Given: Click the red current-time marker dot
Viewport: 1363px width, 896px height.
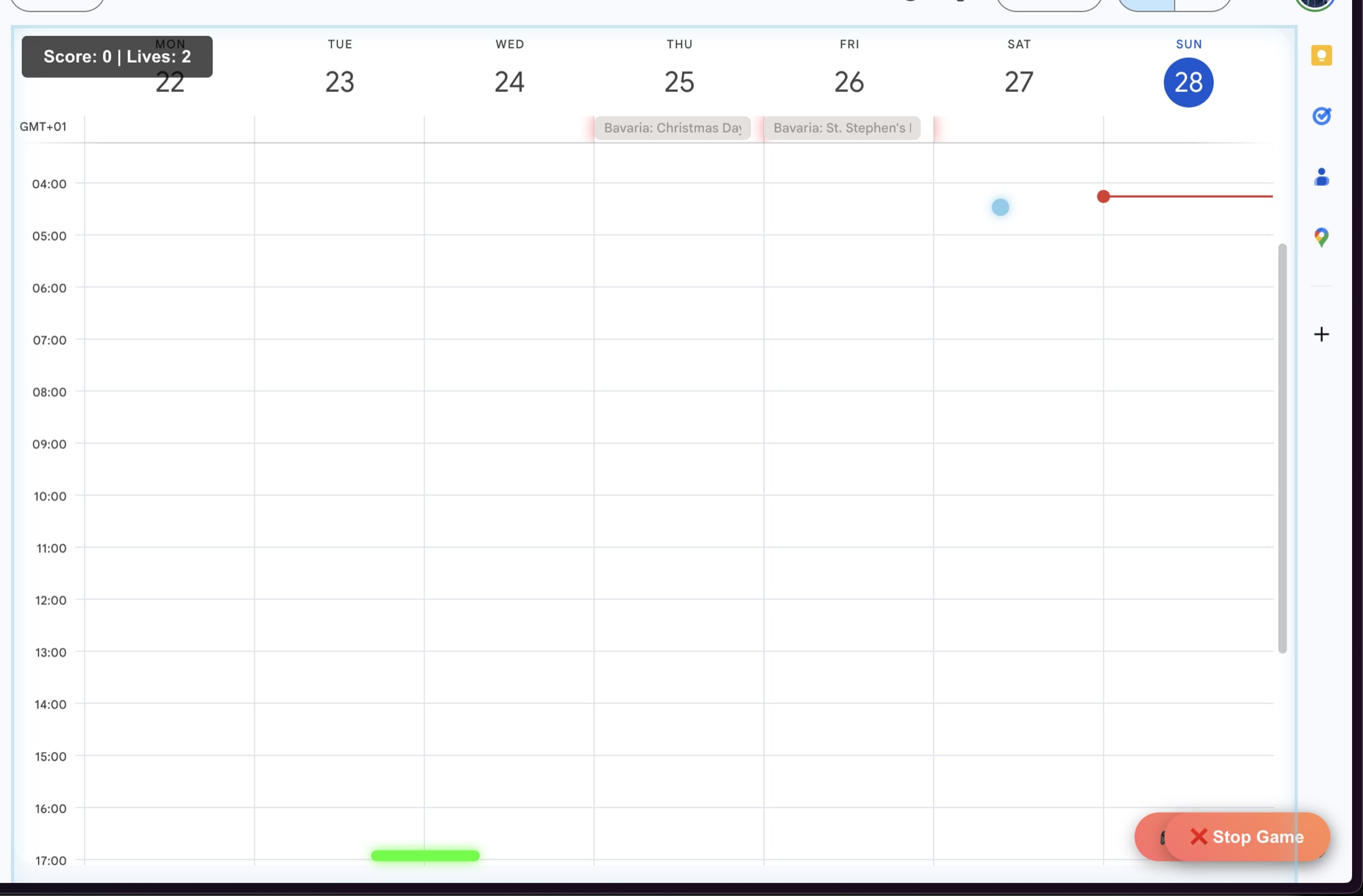Looking at the screenshot, I should tap(1103, 196).
